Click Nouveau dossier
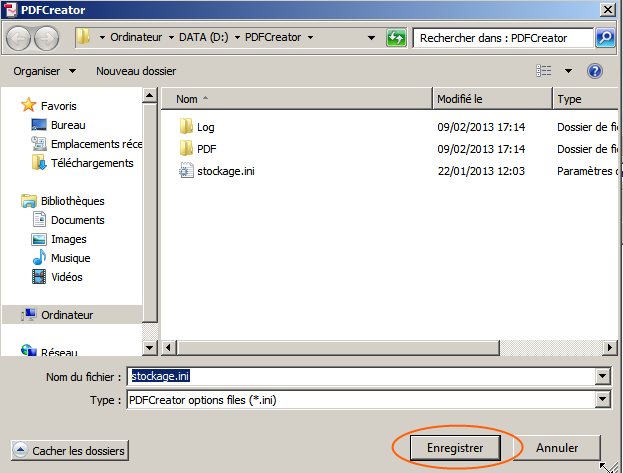 point(136,71)
